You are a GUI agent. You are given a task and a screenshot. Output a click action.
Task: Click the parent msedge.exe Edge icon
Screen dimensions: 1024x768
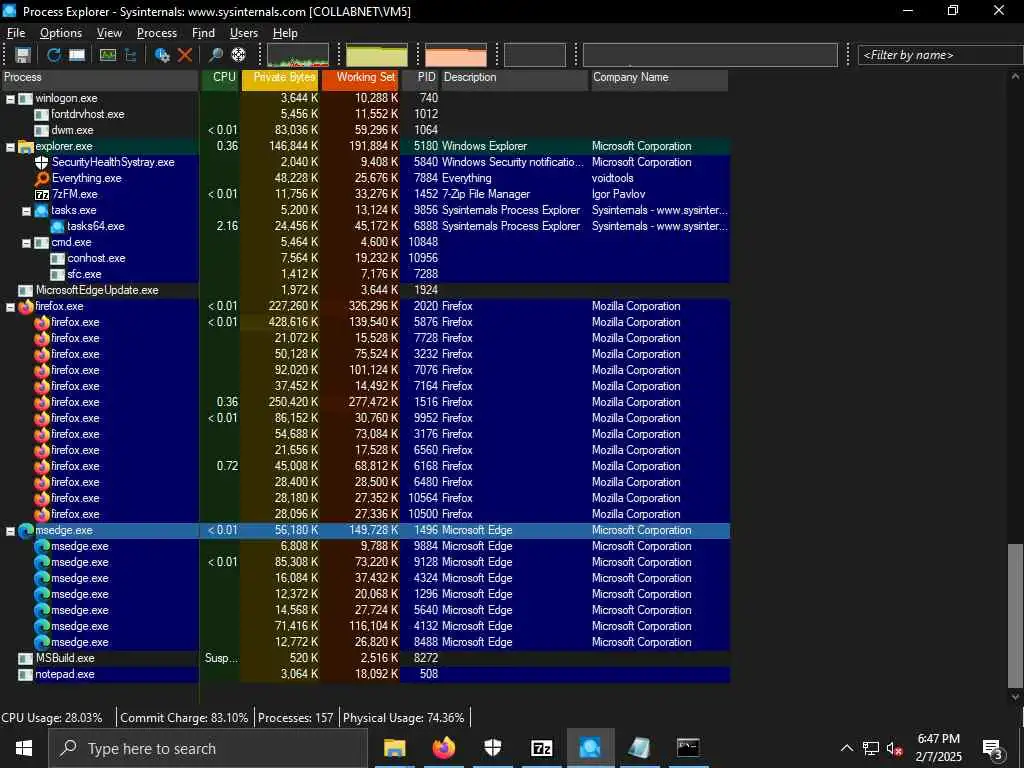[26, 530]
